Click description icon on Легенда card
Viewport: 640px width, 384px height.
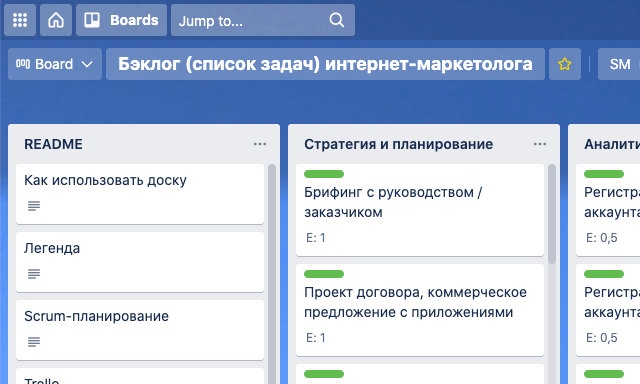pyautogui.click(x=34, y=274)
